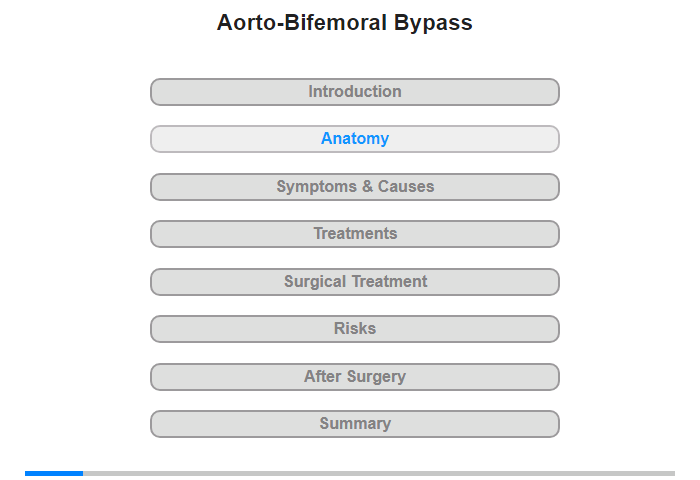Select the Anatomy menu item
This screenshot has width=700, height=480.
(354, 139)
